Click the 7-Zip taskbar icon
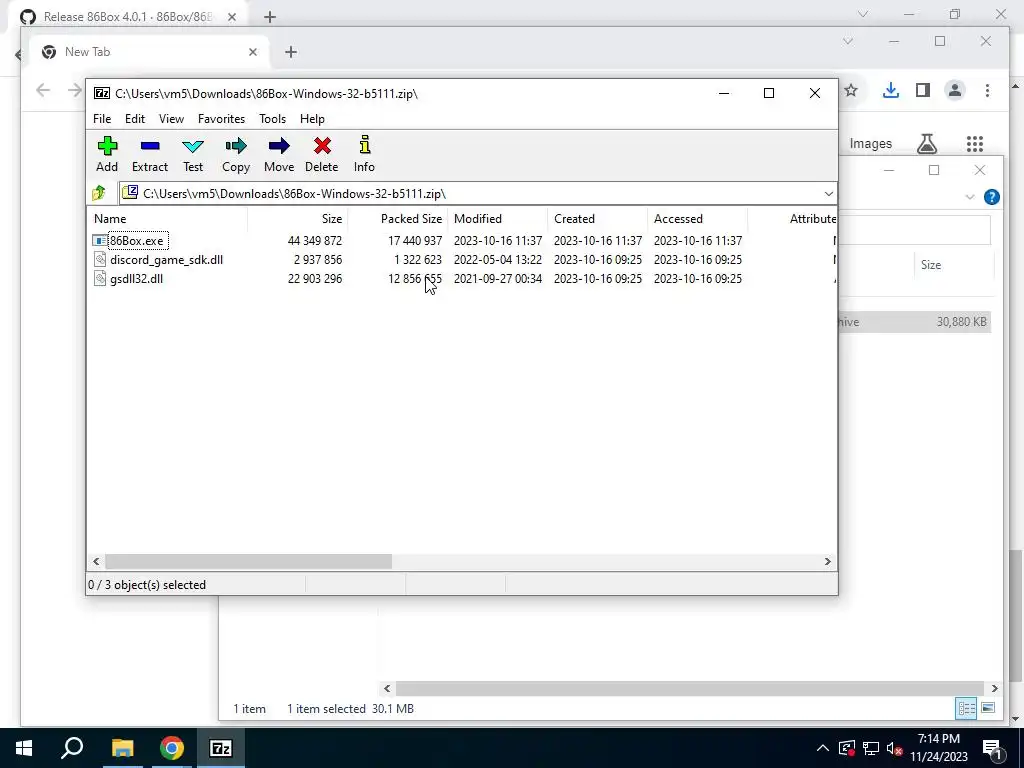Viewport: 1024px width, 768px height. [220, 748]
